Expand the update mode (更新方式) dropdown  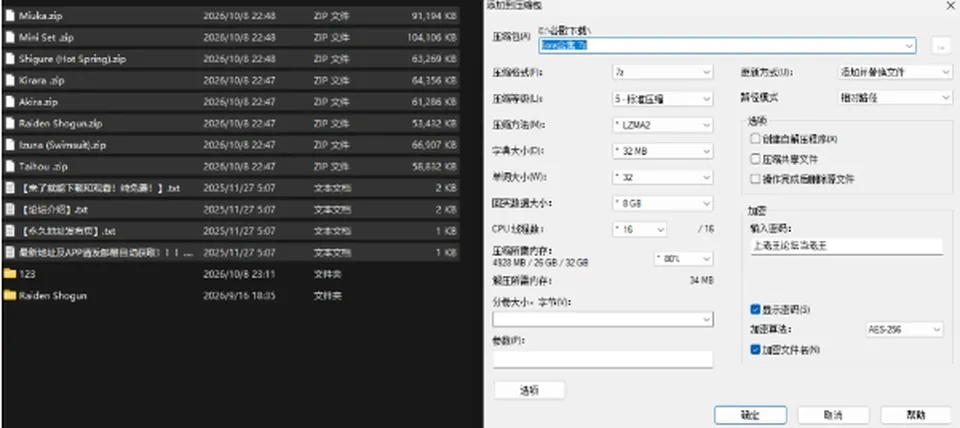click(894, 72)
